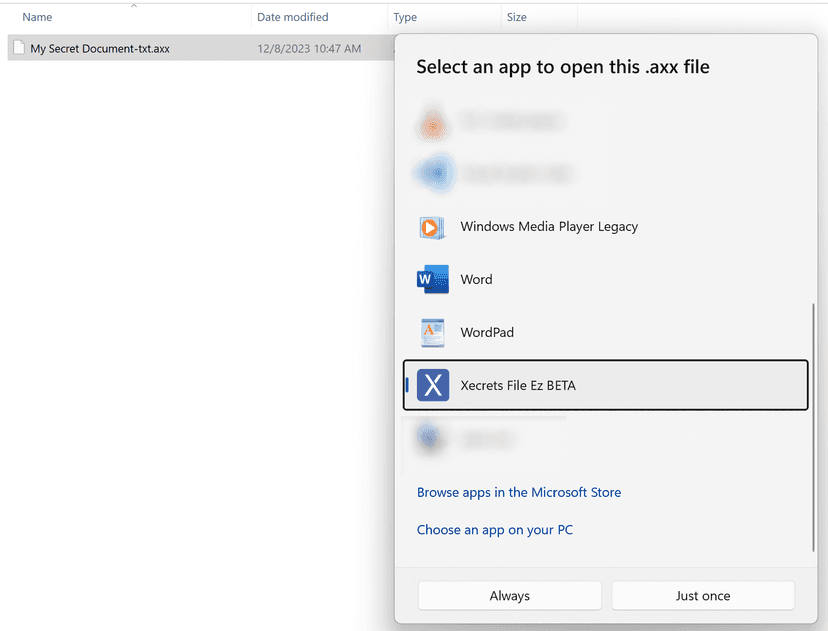Select the My Secret Document-txt.axx file name
Viewport: 828px width, 631px height.
pyautogui.click(x=100, y=48)
